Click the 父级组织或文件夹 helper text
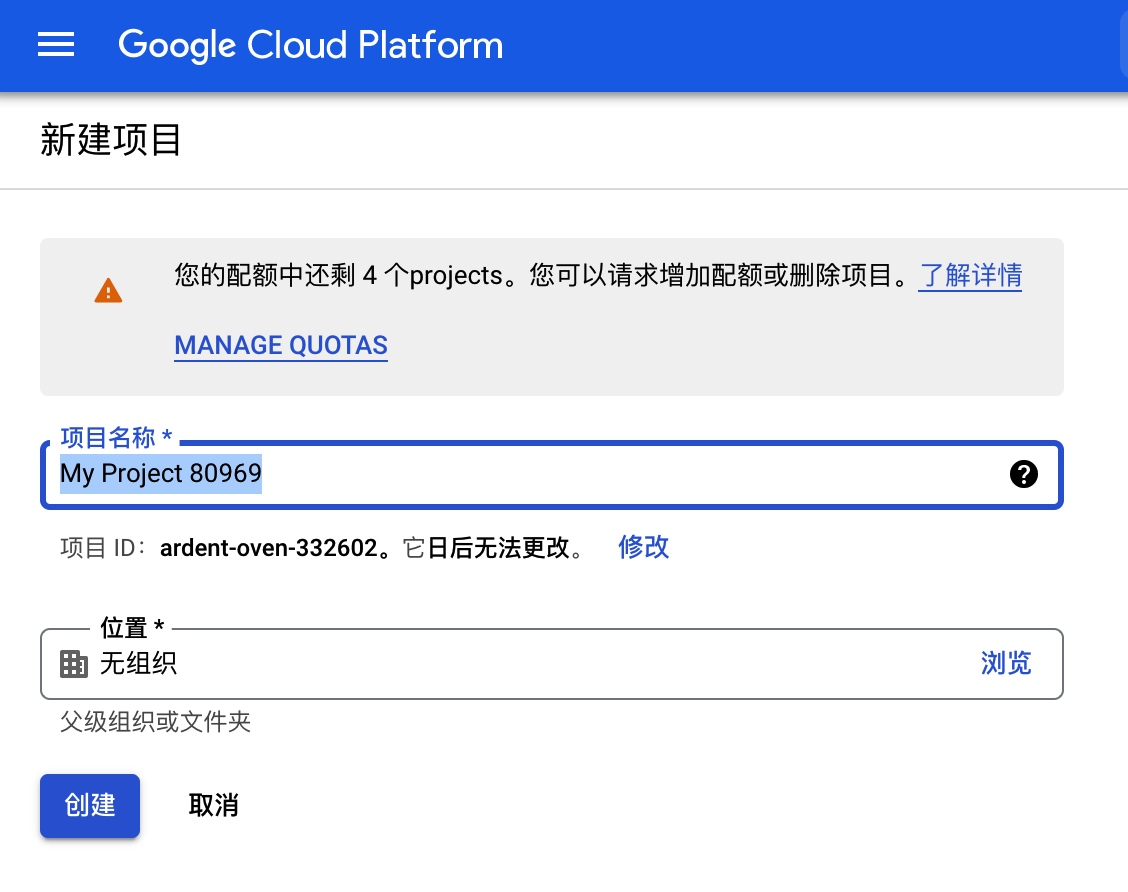 (155, 722)
